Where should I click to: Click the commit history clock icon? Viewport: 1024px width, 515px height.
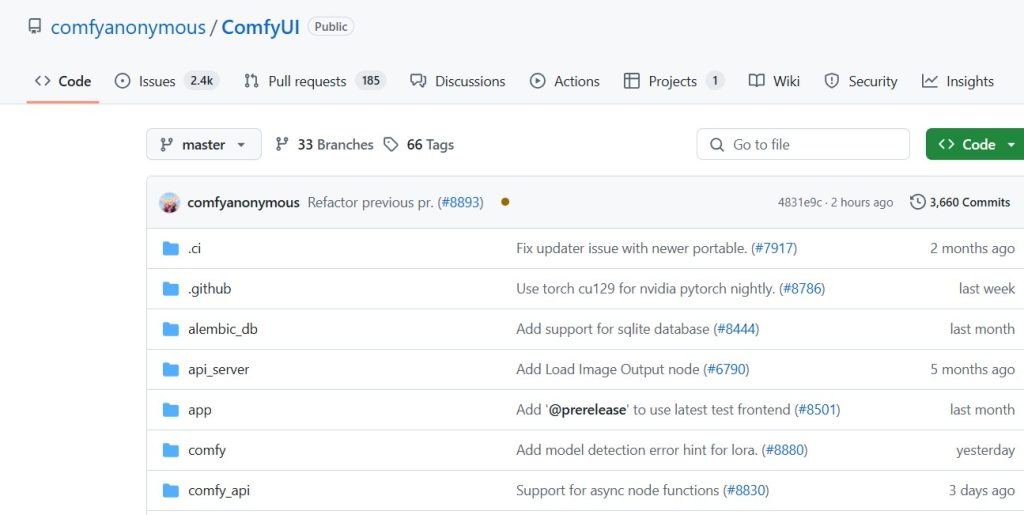pos(917,202)
